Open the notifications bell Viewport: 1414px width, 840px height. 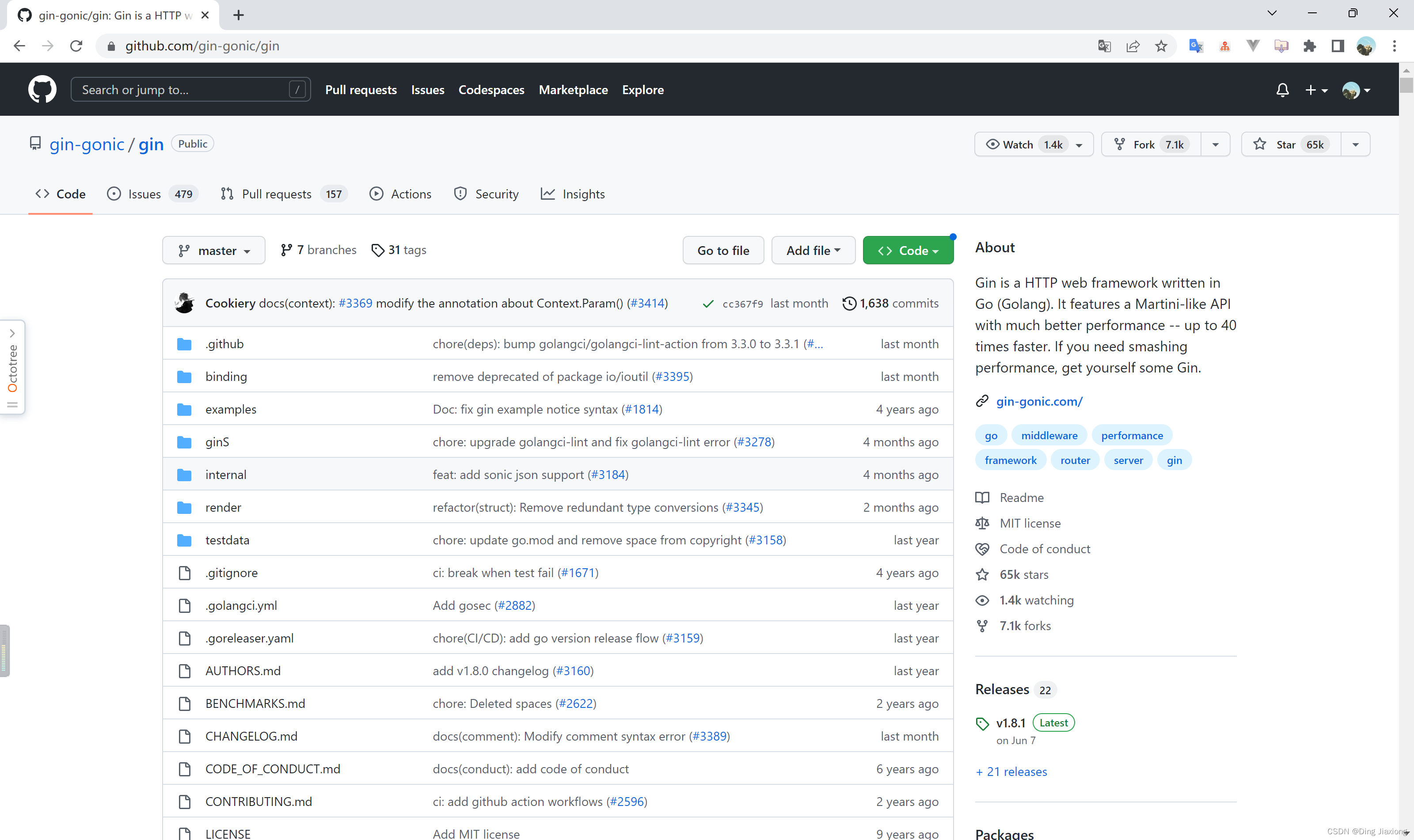coord(1282,90)
